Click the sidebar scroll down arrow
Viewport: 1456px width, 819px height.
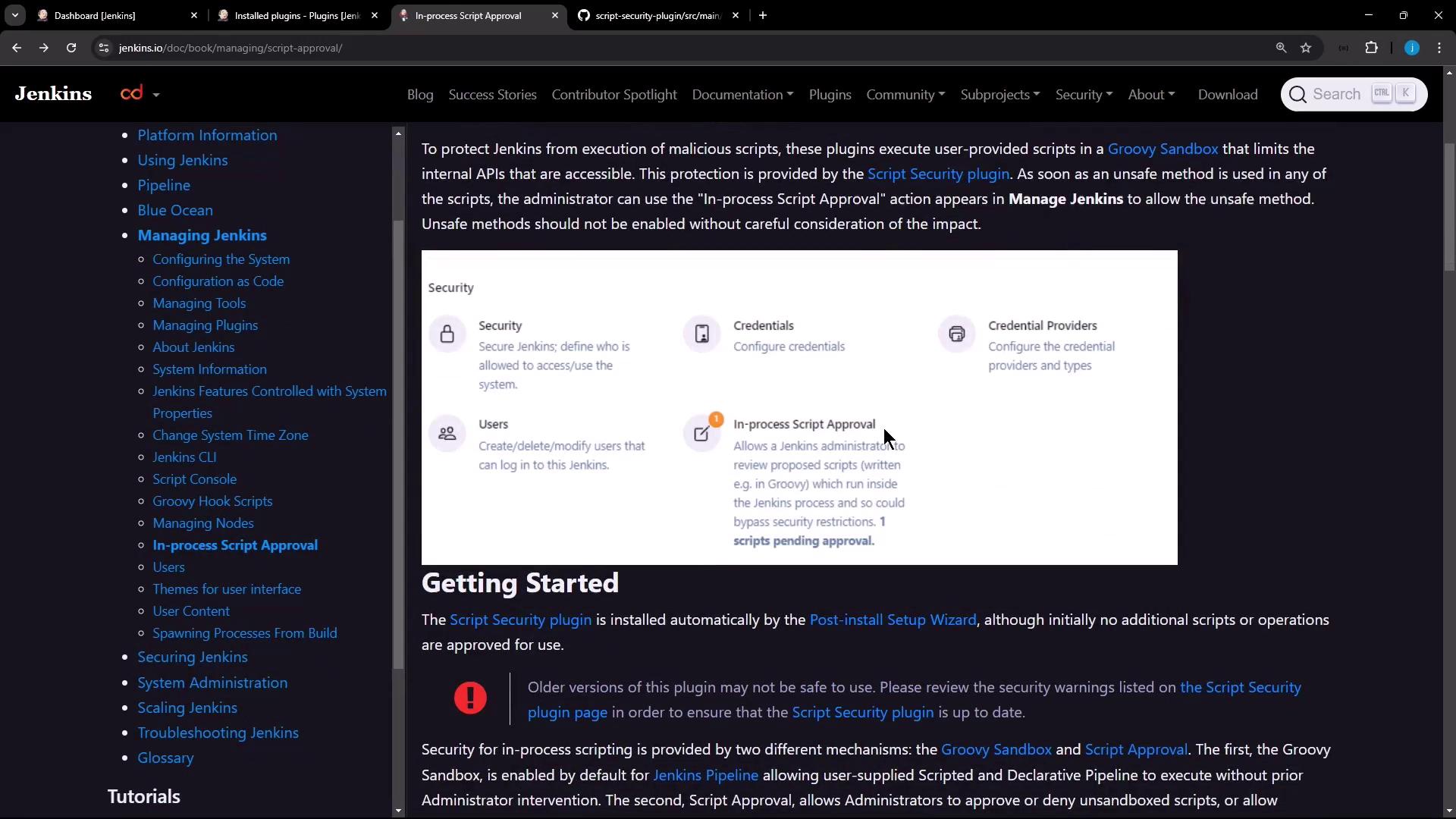click(x=398, y=811)
